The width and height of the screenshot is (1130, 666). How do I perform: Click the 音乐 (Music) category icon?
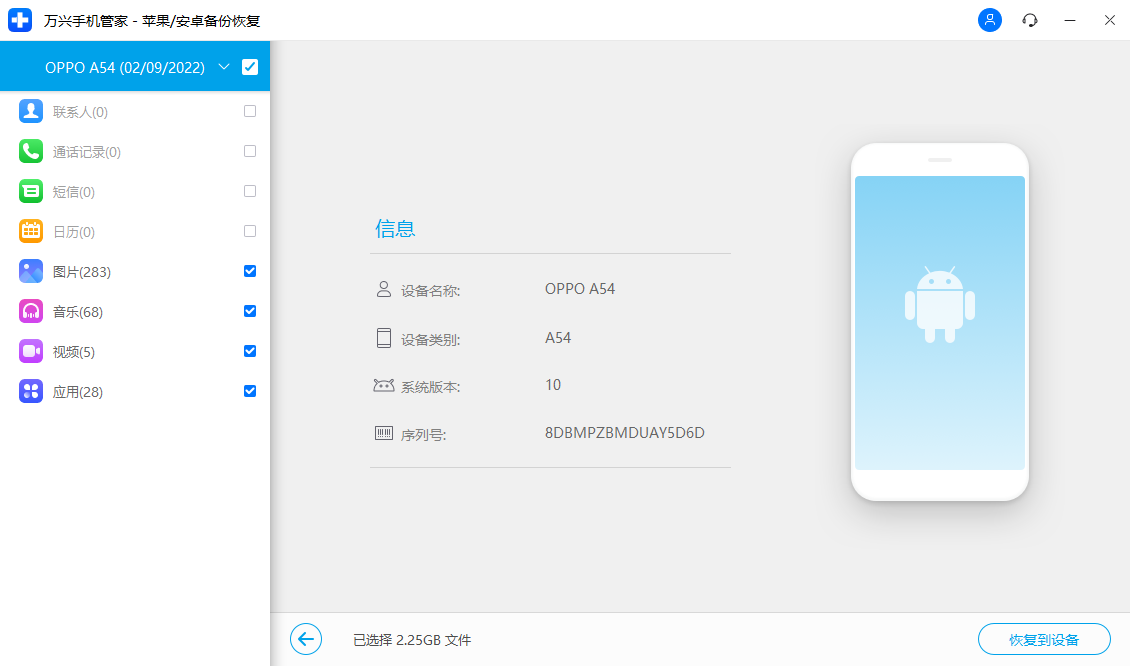click(29, 311)
